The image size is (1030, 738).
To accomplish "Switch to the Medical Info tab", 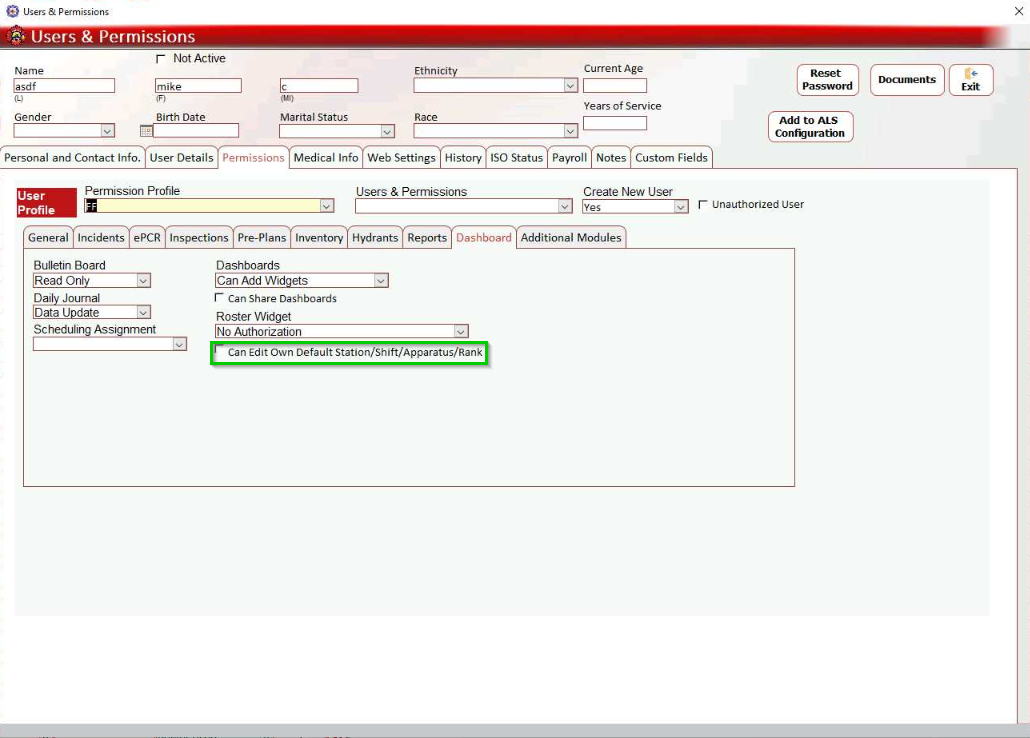I will coord(326,158).
